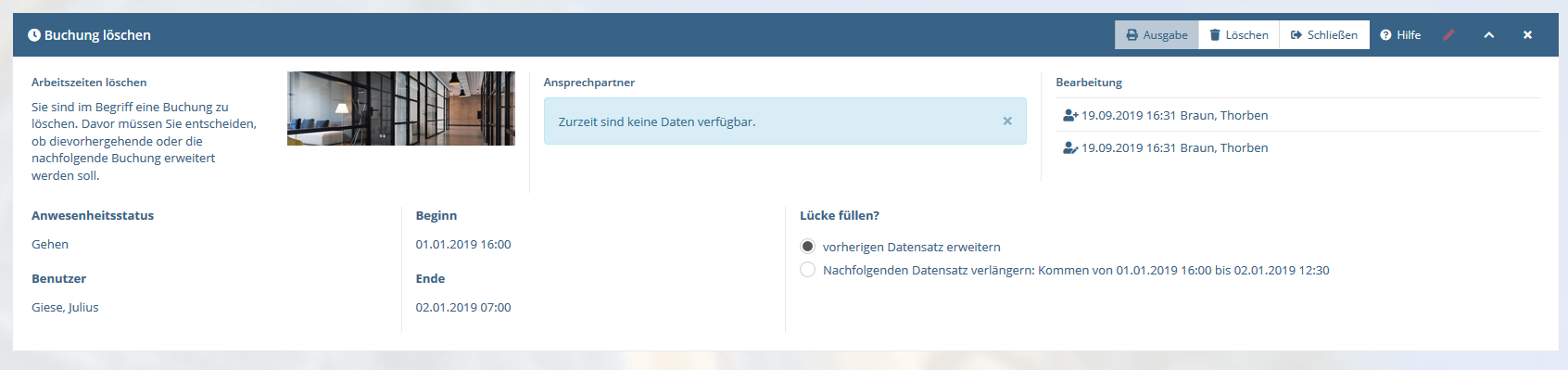Select 'Nachfolgenden Datensatz verlängern' radio option
This screenshot has height=370, width=1568.
[x=808, y=270]
